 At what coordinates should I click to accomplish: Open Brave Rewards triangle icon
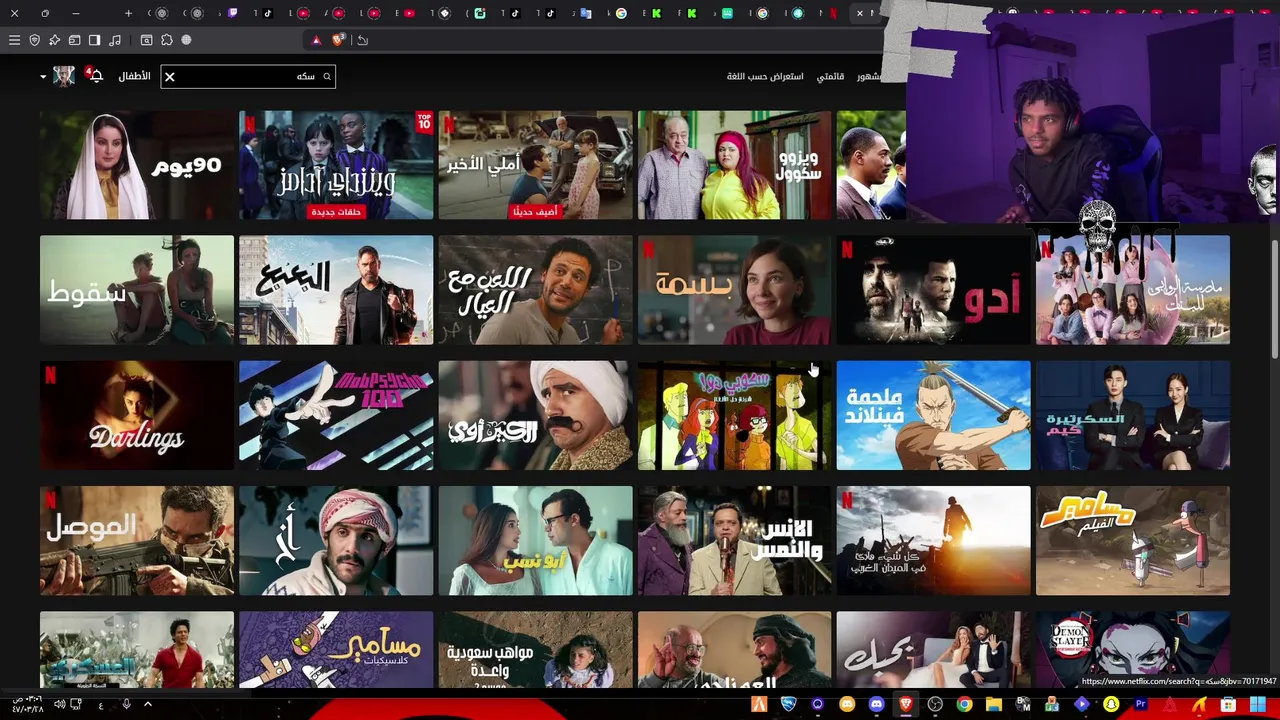[316, 40]
